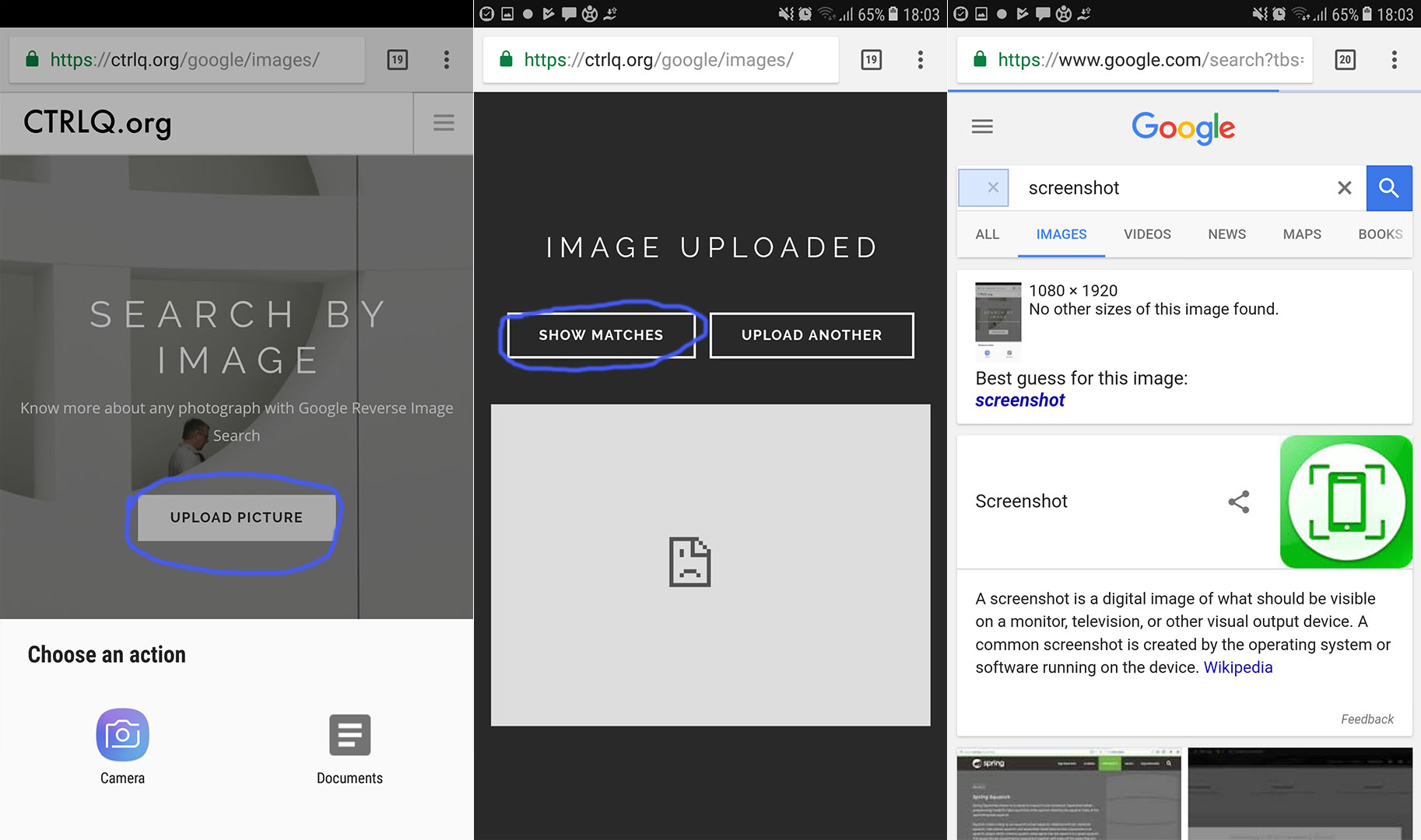Tap the 18:03 clock above Google results page
Image resolution: width=1421 pixels, height=840 pixels.
pos(1395,15)
